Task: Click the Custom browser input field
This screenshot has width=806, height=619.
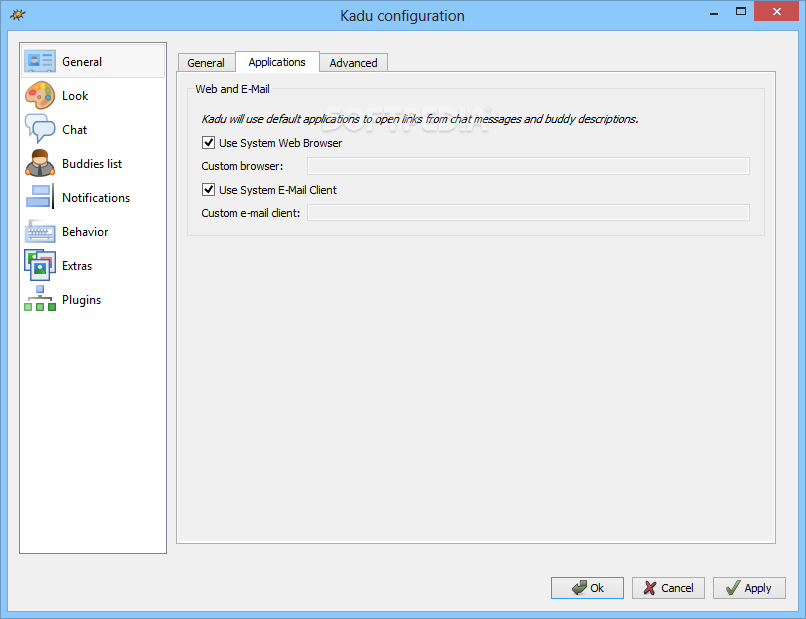Action: [x=528, y=166]
